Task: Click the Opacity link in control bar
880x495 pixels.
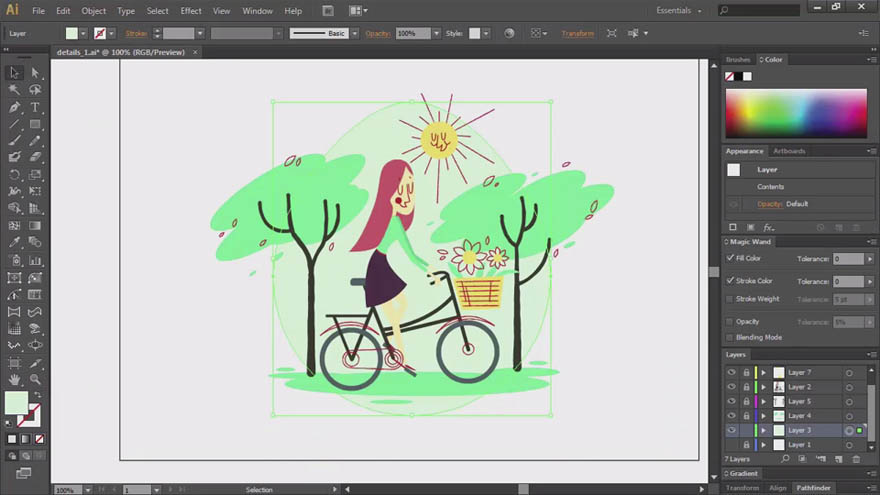Action: (x=377, y=34)
